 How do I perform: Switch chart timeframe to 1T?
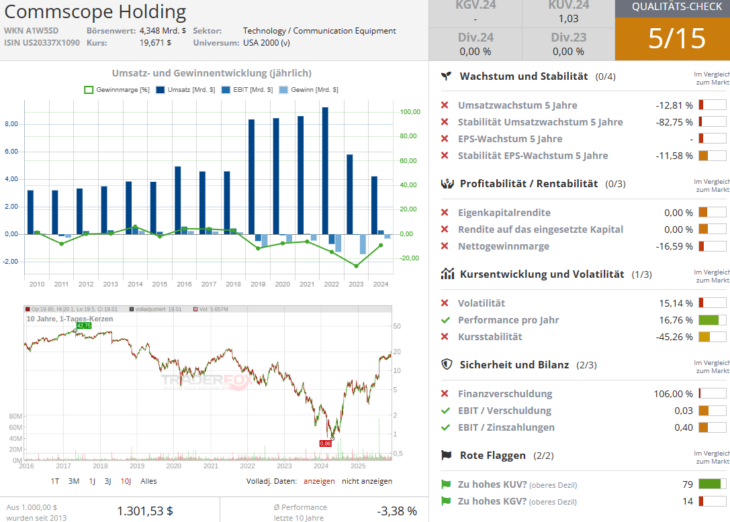click(57, 481)
